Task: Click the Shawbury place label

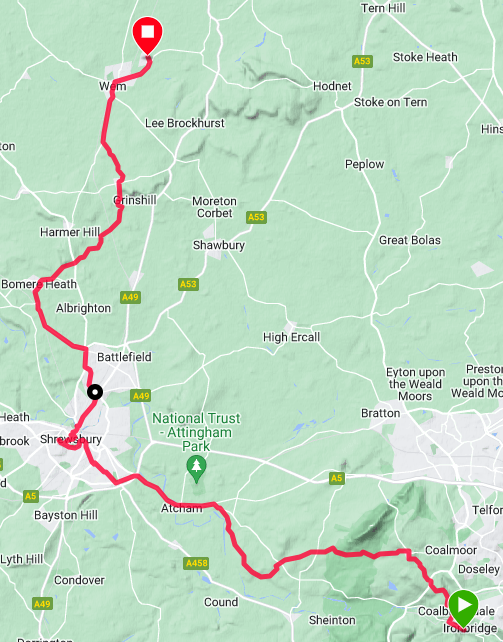Action: point(219,245)
